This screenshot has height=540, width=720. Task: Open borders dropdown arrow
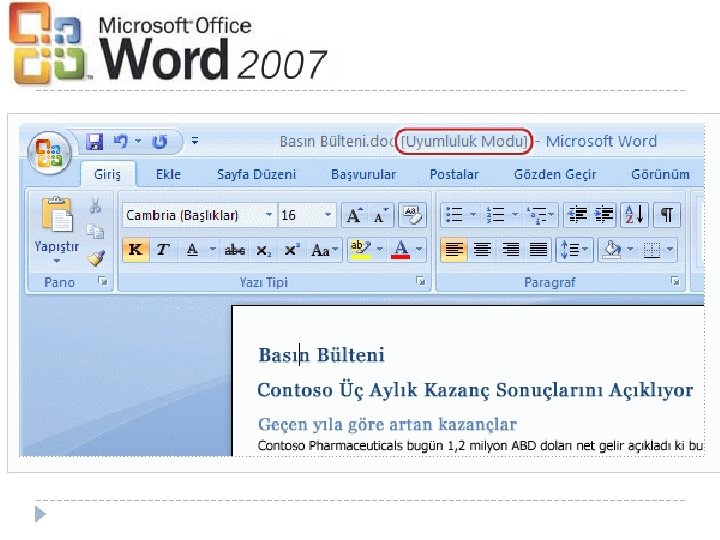[670, 249]
